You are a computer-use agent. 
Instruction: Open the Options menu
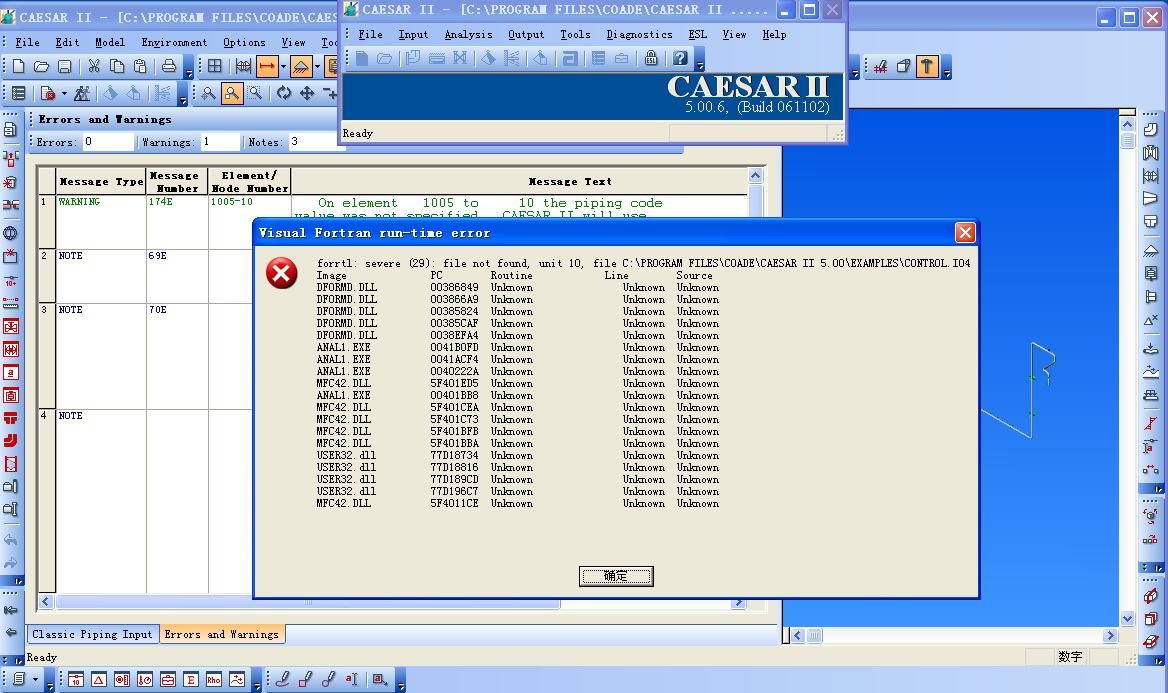pyautogui.click(x=244, y=42)
